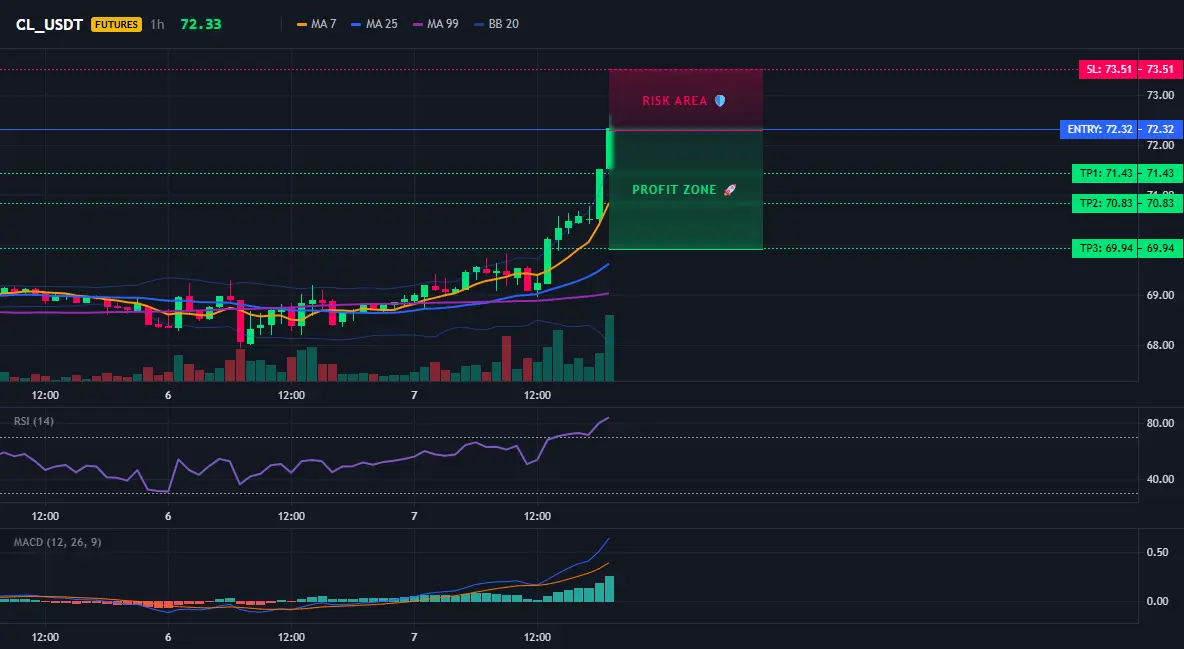The width and height of the screenshot is (1184, 649).
Task: Click the MACD (12, 26, 9) indicator label
Action: coord(57,542)
